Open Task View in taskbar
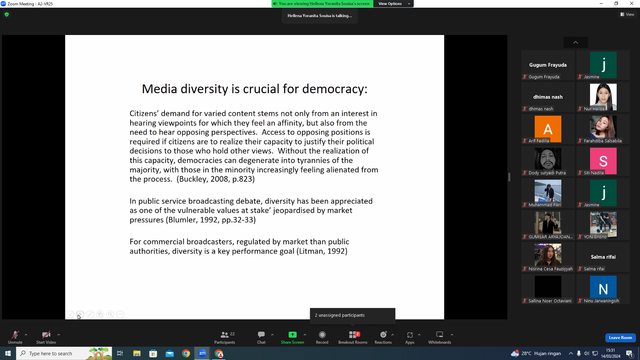 (x=120, y=353)
